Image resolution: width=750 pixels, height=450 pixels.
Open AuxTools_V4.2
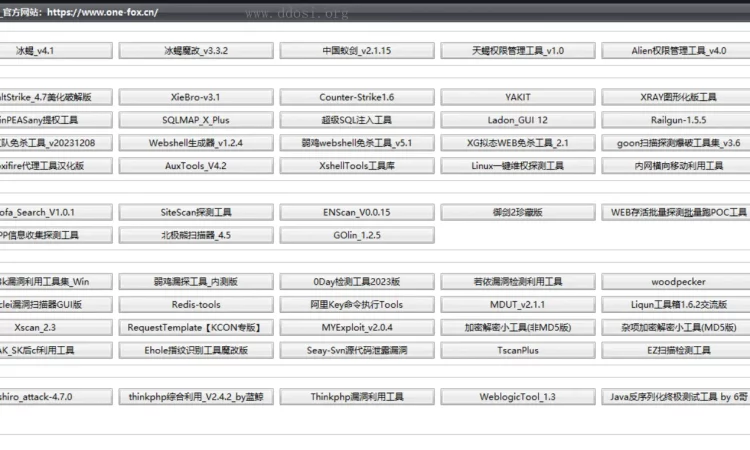click(196, 166)
